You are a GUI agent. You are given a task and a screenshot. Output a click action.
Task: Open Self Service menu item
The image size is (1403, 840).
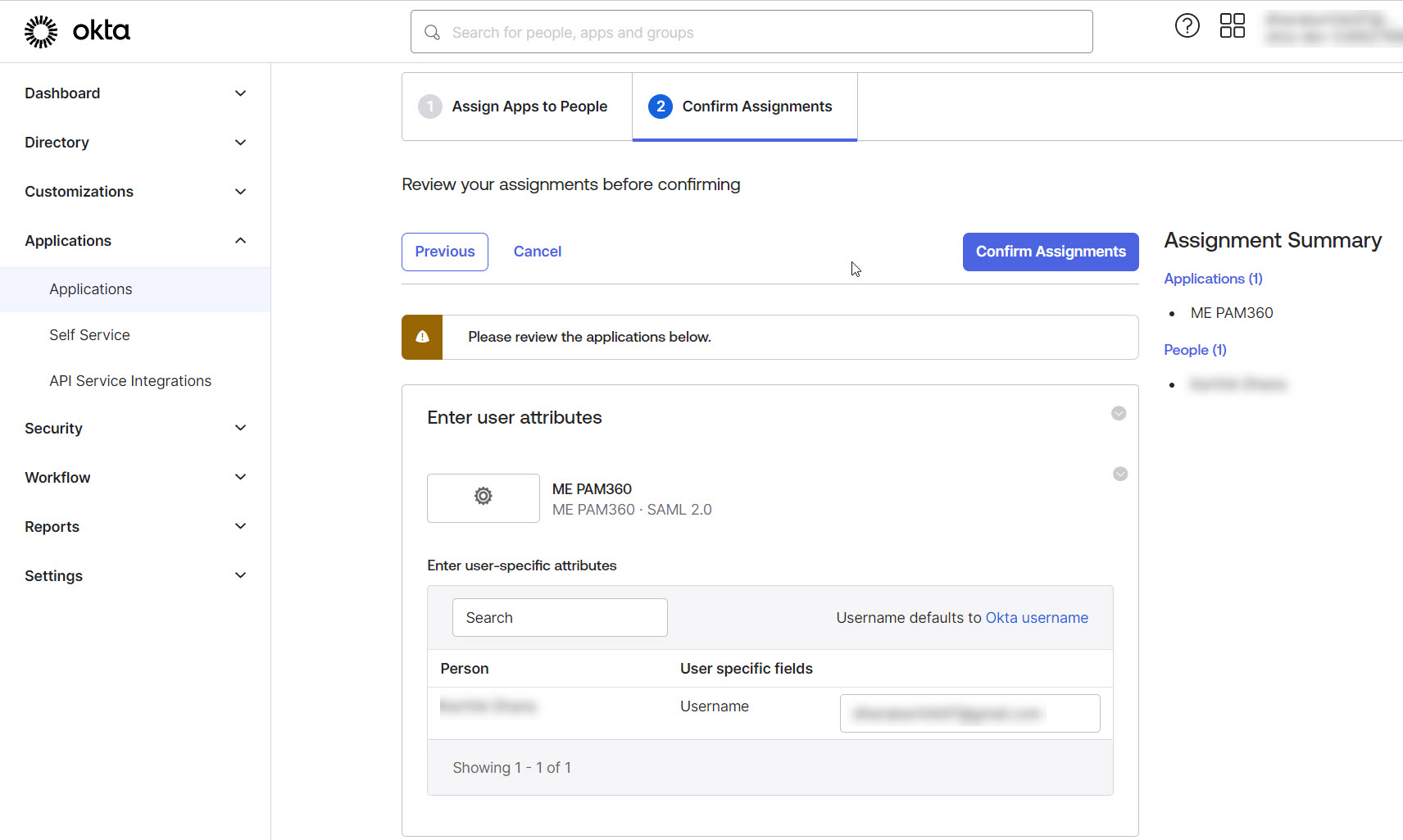89,335
